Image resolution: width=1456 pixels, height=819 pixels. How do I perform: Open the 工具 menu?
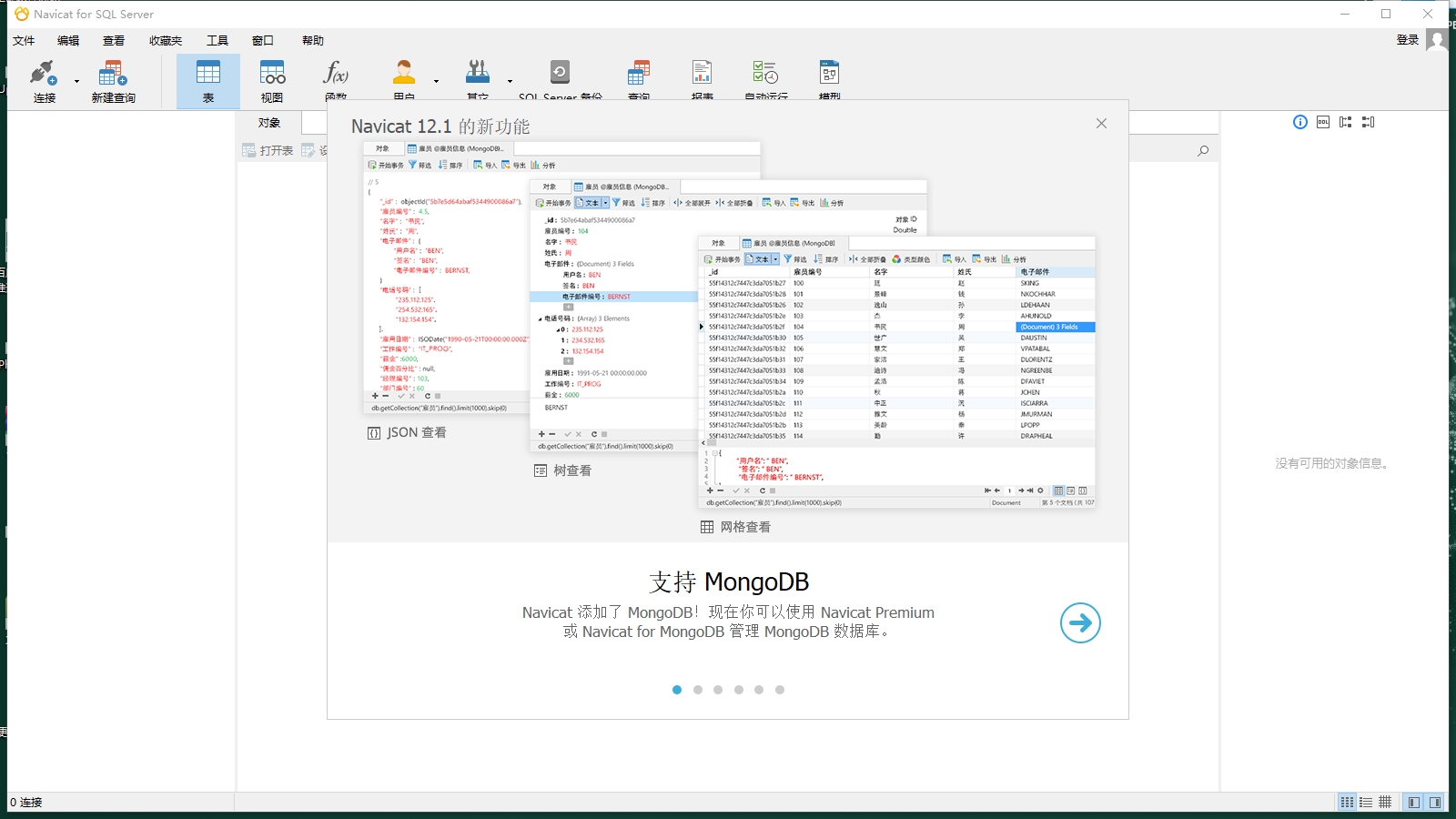click(x=217, y=40)
